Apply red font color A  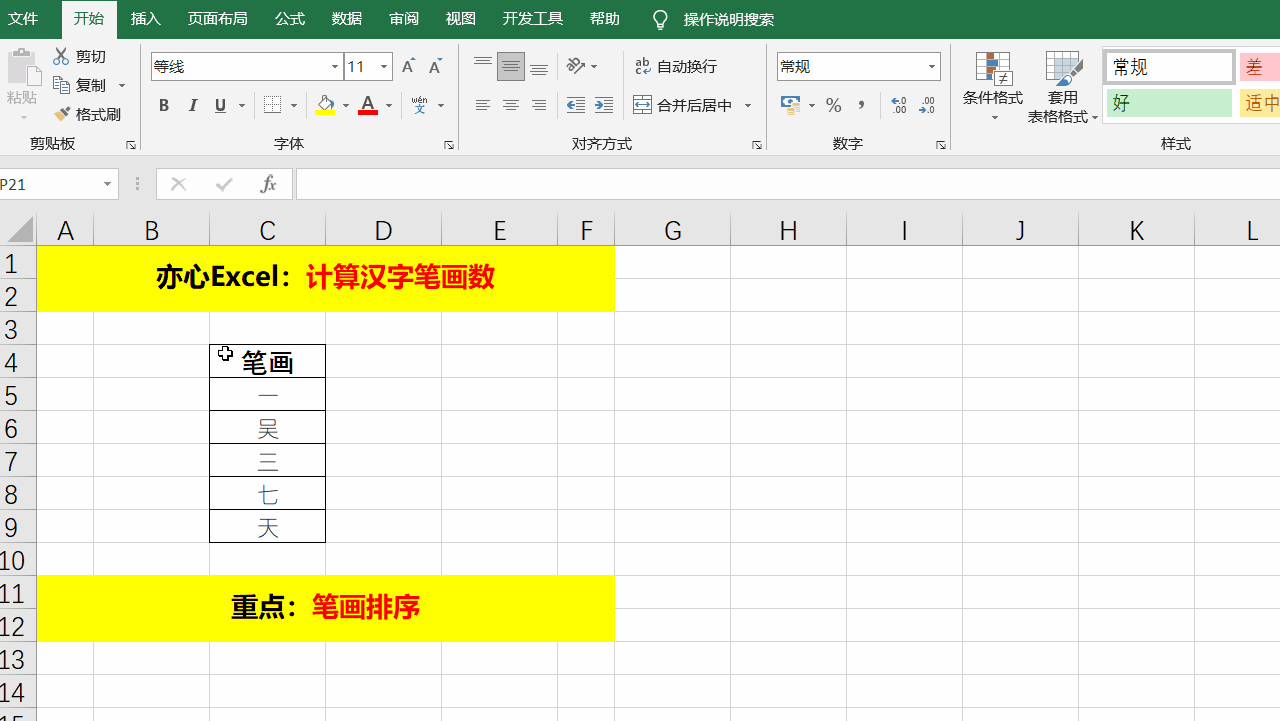[x=368, y=106]
